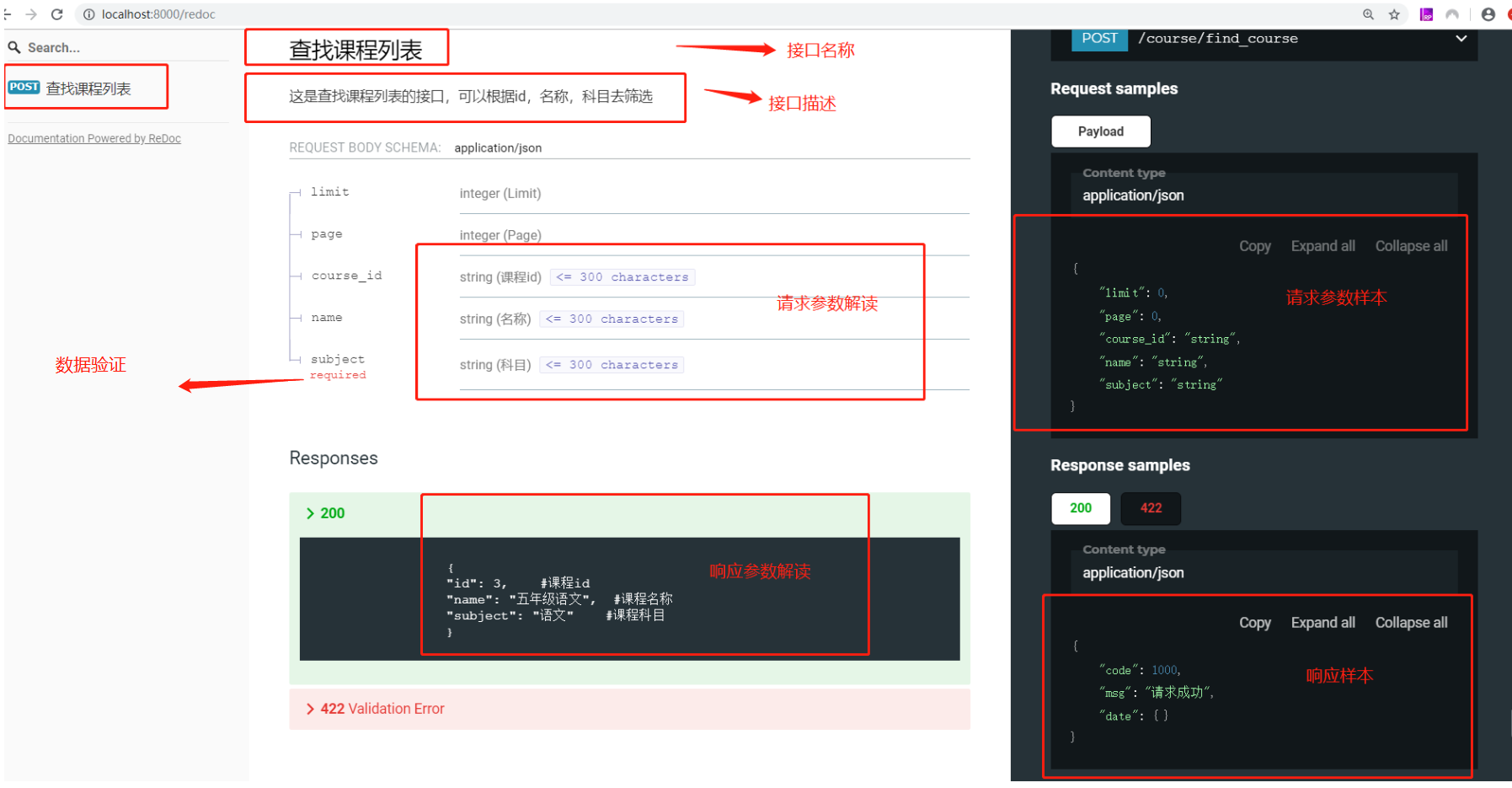Click the Response samples heading

coord(1119,465)
